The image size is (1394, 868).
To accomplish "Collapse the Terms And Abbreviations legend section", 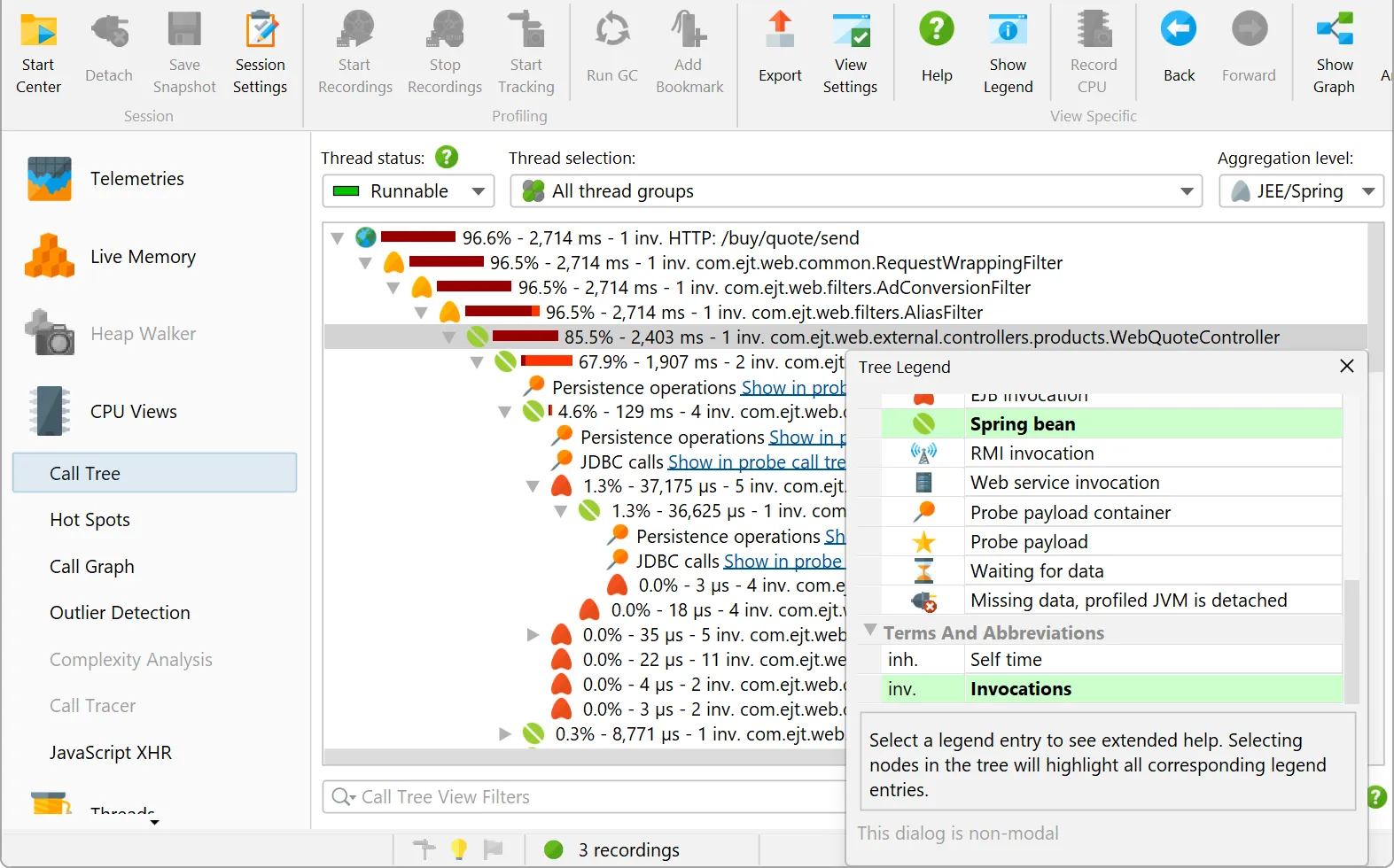I will (871, 631).
